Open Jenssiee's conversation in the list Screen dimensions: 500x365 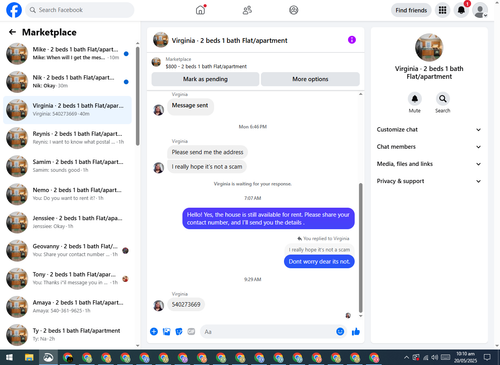(x=67, y=222)
